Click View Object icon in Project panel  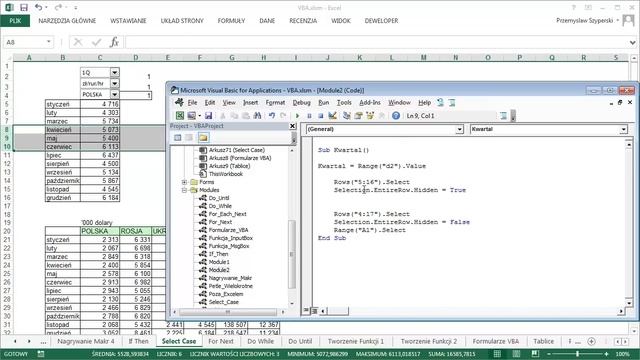[189, 138]
